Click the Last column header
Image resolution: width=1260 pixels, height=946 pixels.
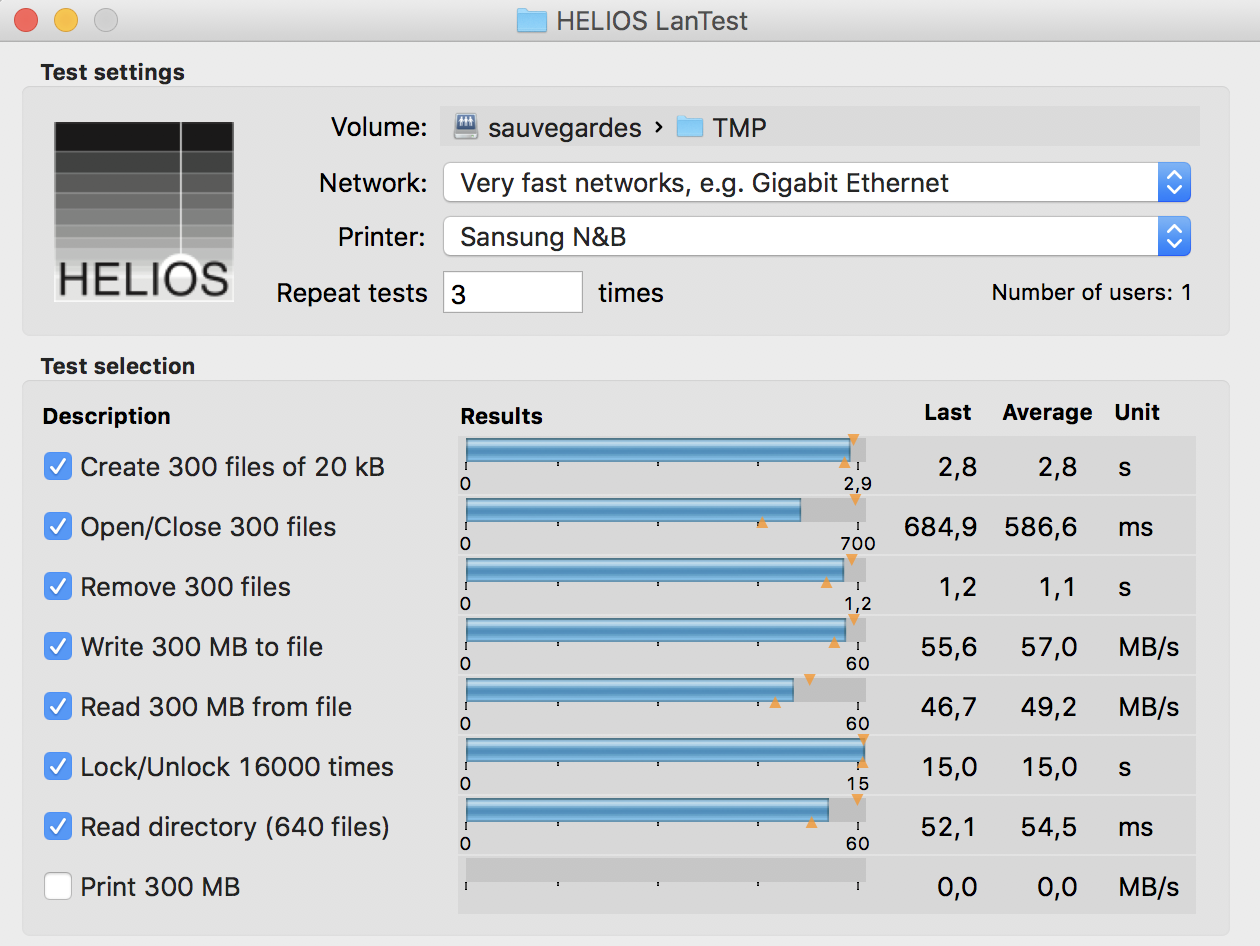(948, 412)
